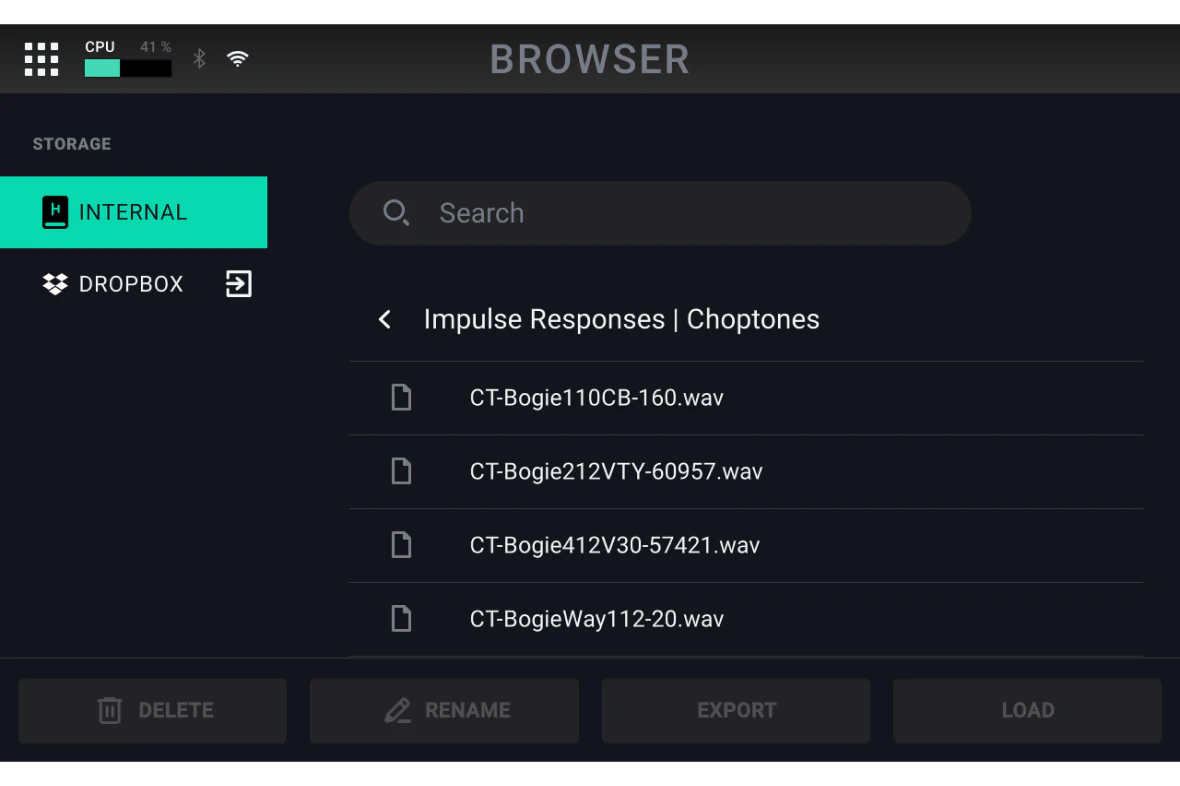1180x786 pixels.
Task: Focus the Search input field
Action: [660, 213]
